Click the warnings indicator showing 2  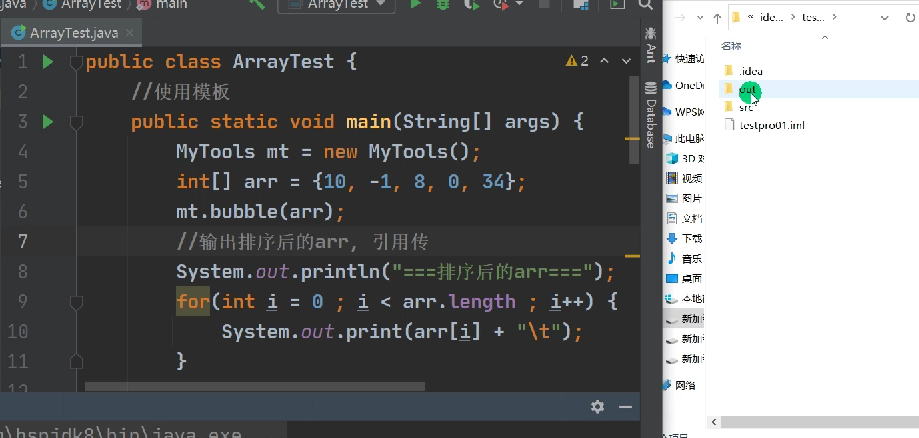coord(577,61)
